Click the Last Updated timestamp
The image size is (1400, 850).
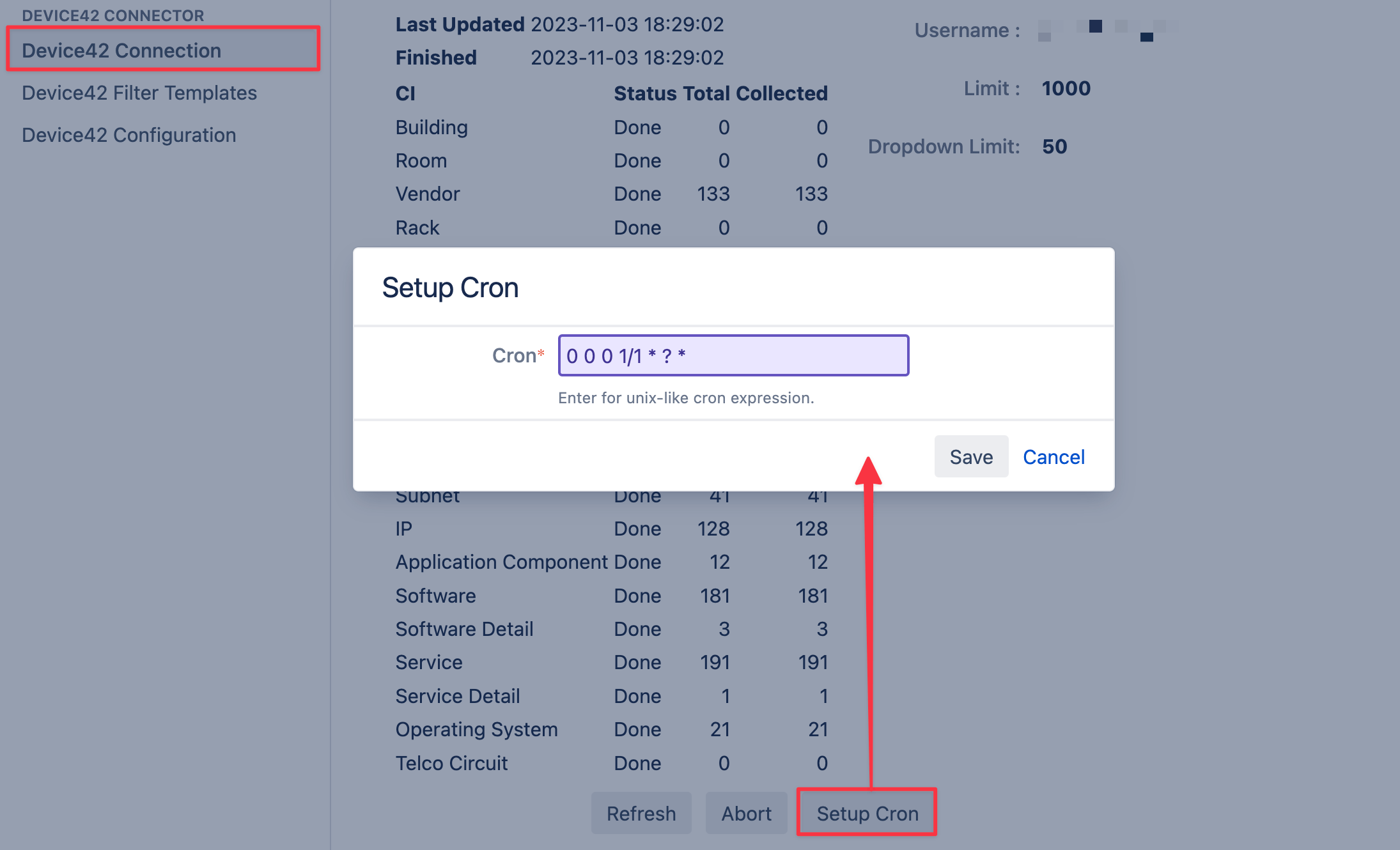pyautogui.click(x=626, y=24)
